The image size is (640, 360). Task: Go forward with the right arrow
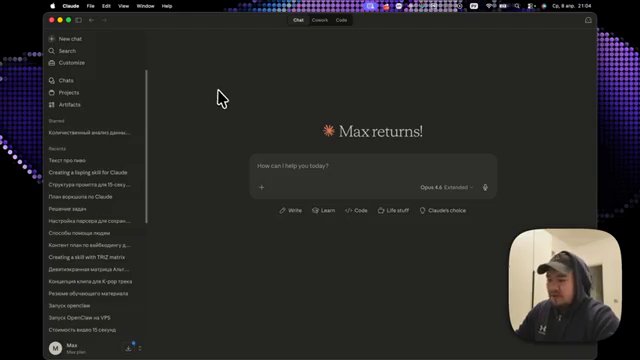(x=104, y=20)
